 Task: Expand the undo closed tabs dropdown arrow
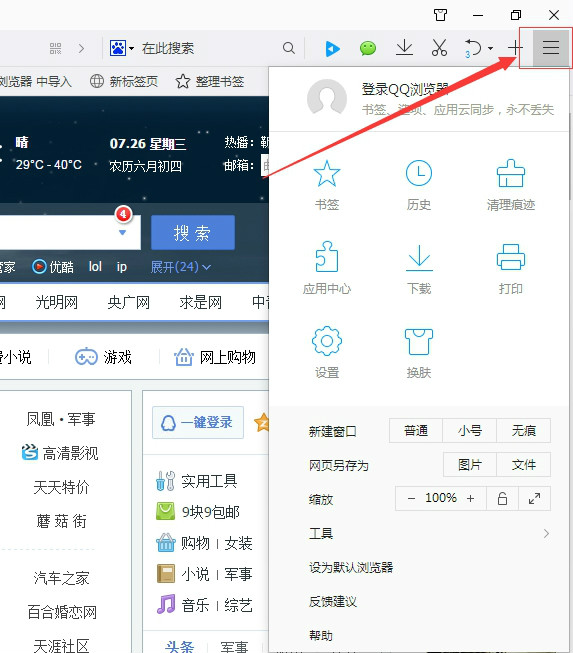491,48
